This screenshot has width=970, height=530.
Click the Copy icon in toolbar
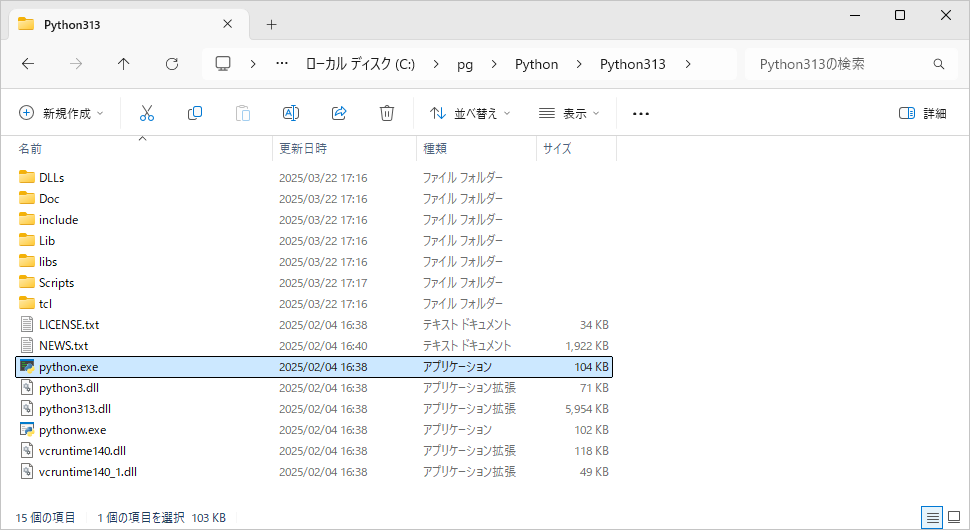[x=195, y=113]
